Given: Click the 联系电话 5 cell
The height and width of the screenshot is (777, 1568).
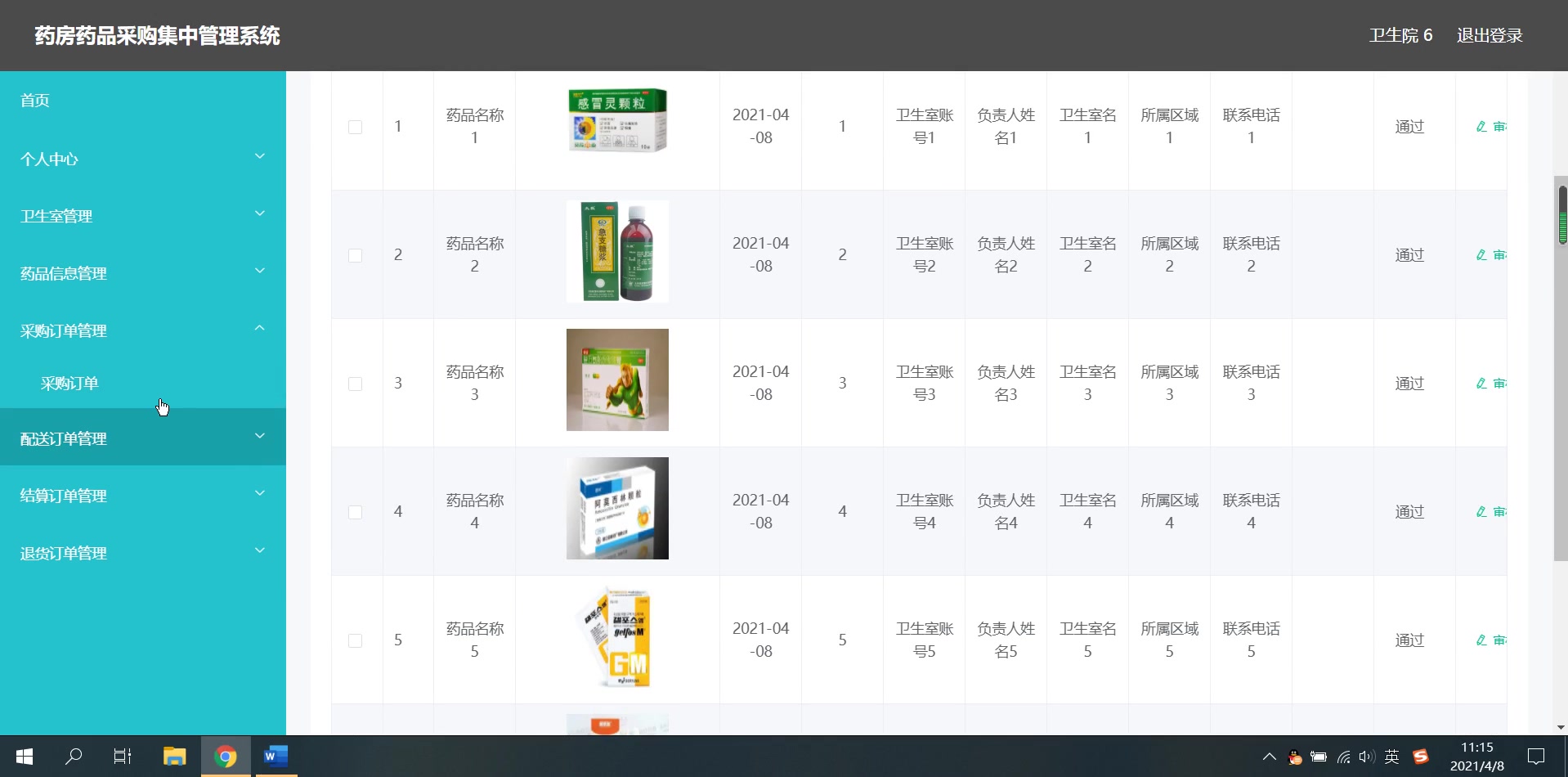Looking at the screenshot, I should tap(1252, 640).
